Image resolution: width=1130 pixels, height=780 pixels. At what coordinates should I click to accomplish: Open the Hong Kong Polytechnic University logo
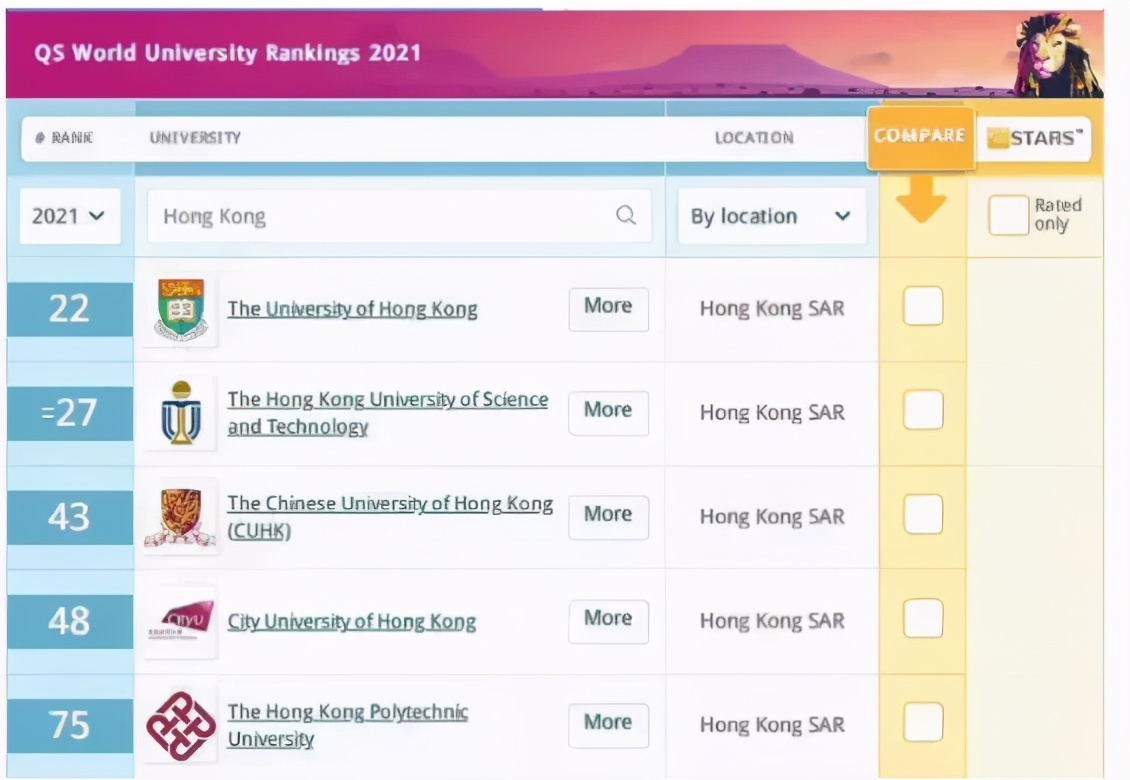pos(181,725)
